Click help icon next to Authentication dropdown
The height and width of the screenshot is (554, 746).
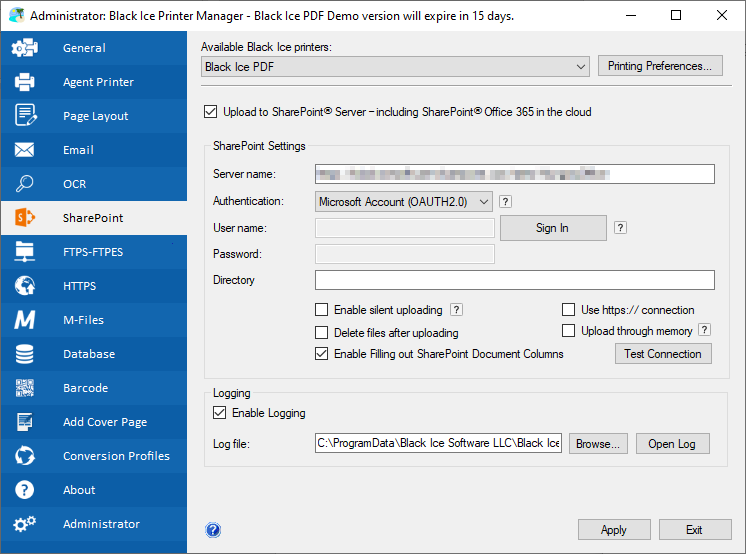[x=505, y=202]
